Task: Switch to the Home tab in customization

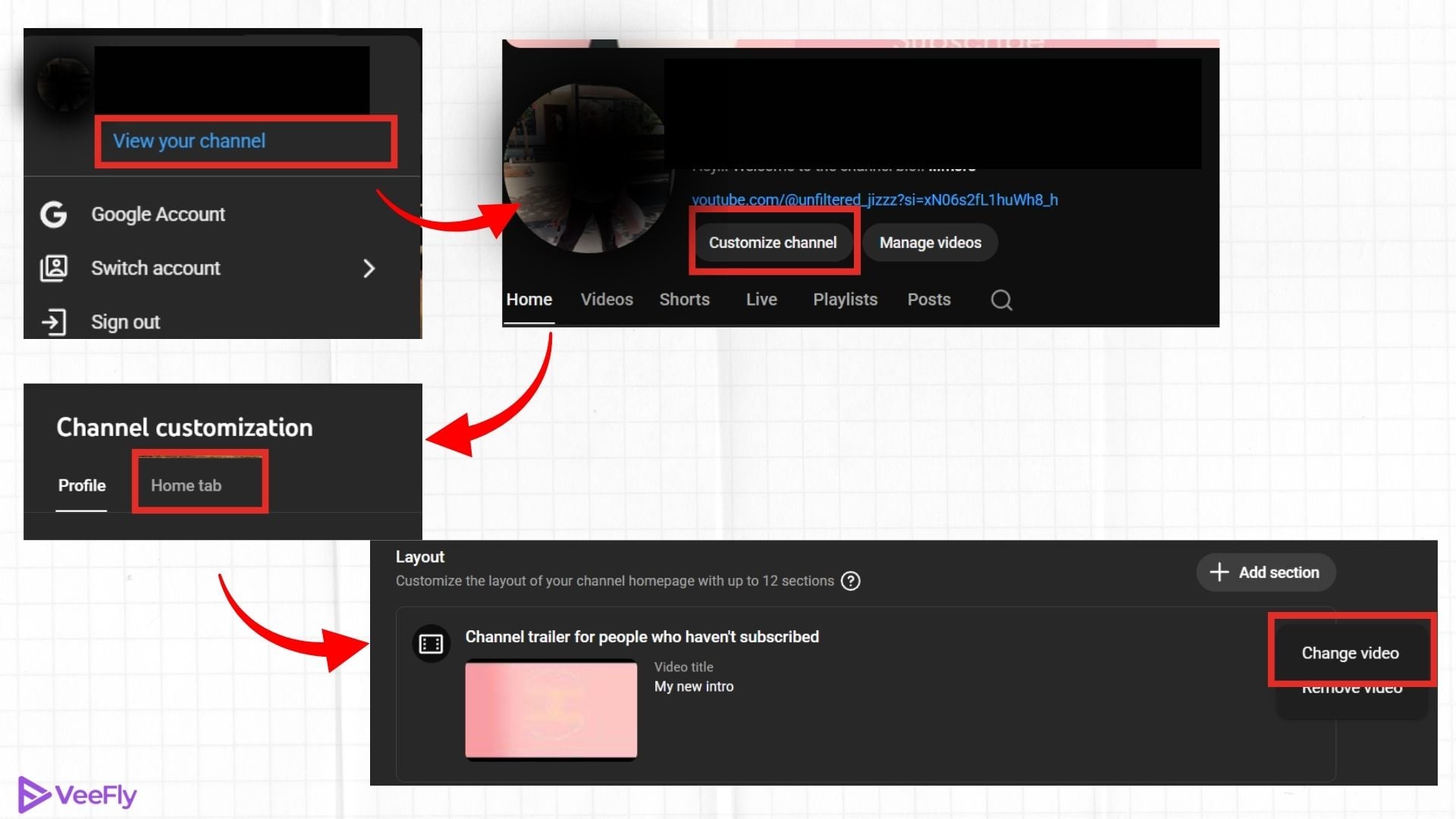Action: (186, 485)
